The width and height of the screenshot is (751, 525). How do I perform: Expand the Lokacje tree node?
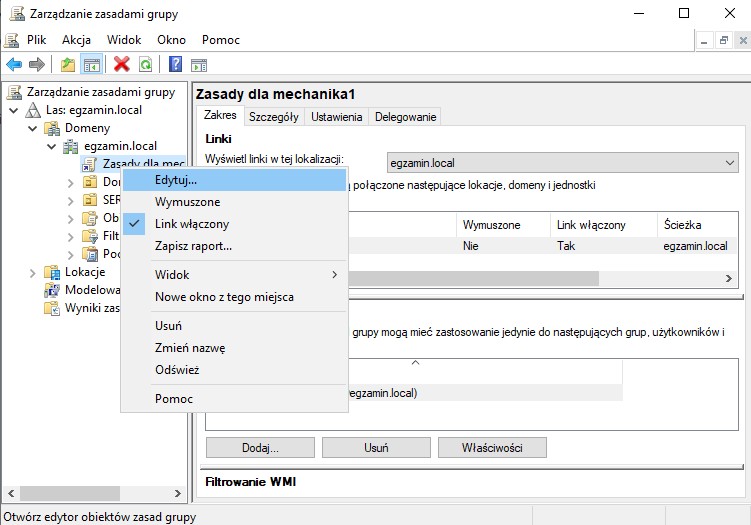(x=34, y=272)
